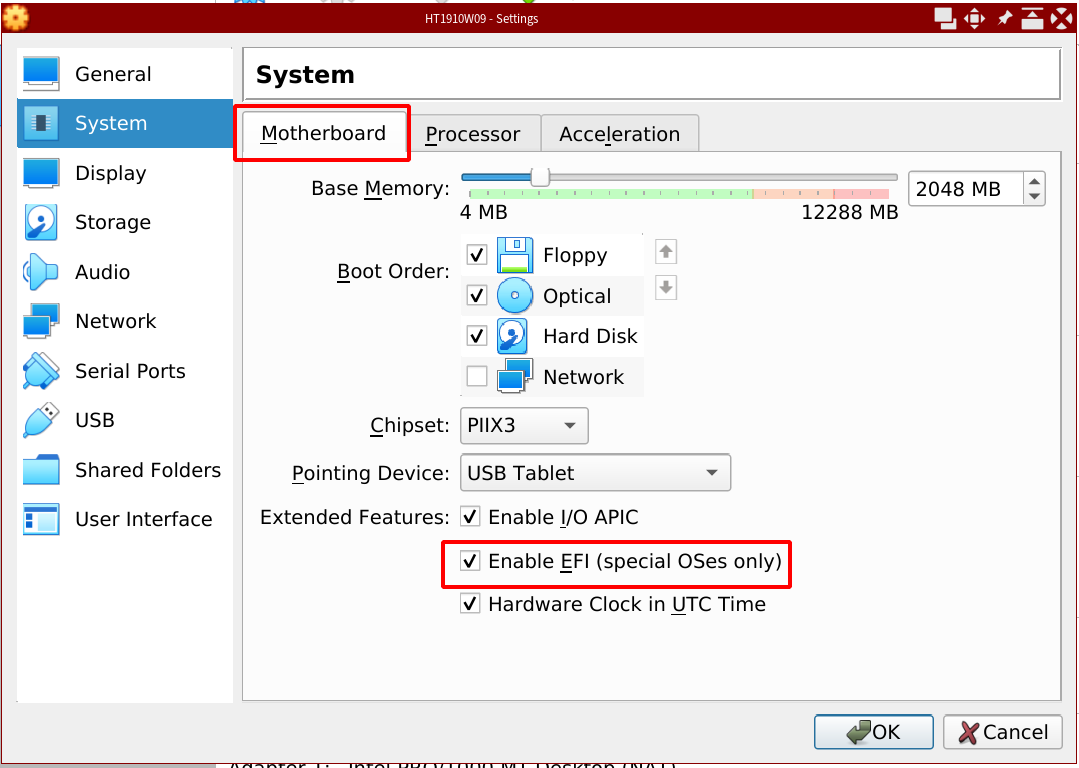Uncheck Floppy in boot order
The height and width of the screenshot is (768, 1079).
477,255
